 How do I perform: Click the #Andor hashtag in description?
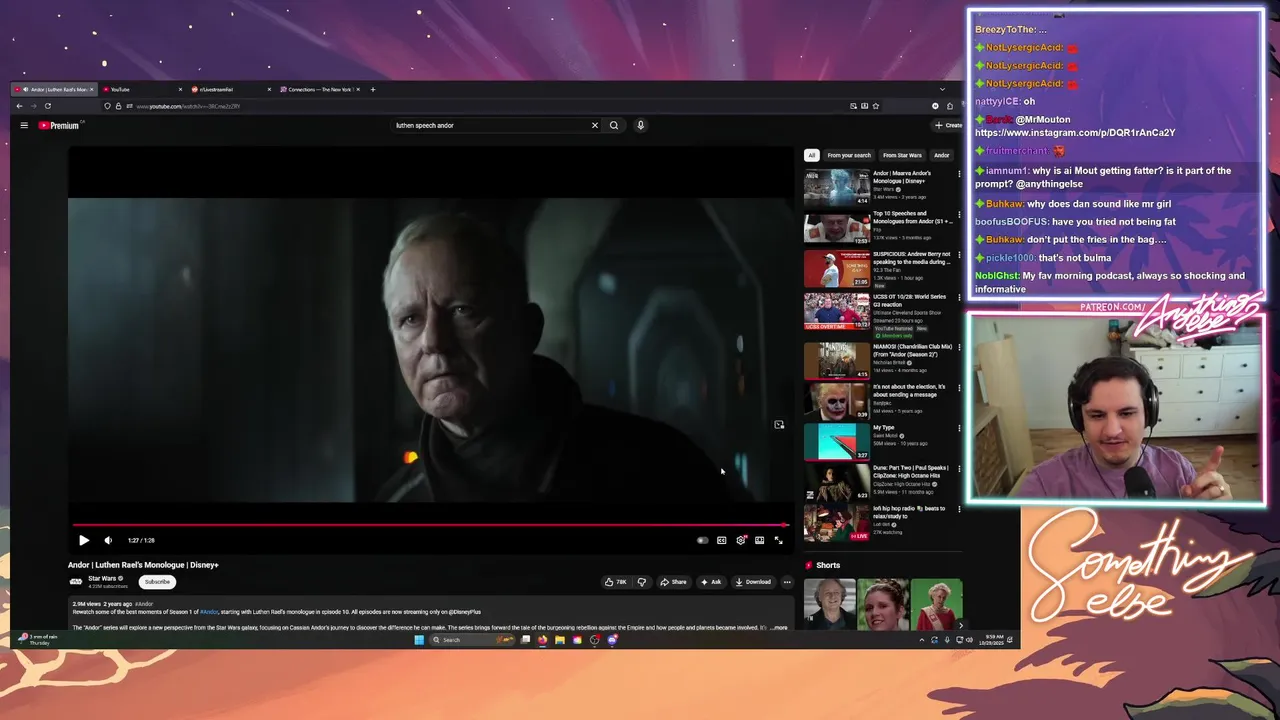(208, 612)
